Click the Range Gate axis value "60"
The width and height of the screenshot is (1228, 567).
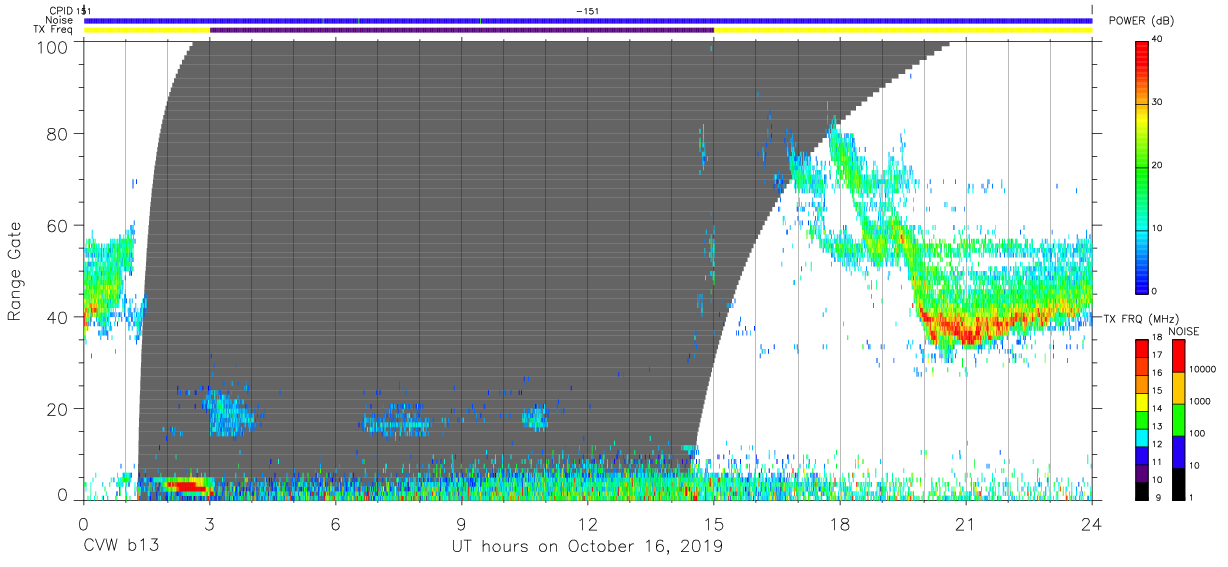[59, 225]
